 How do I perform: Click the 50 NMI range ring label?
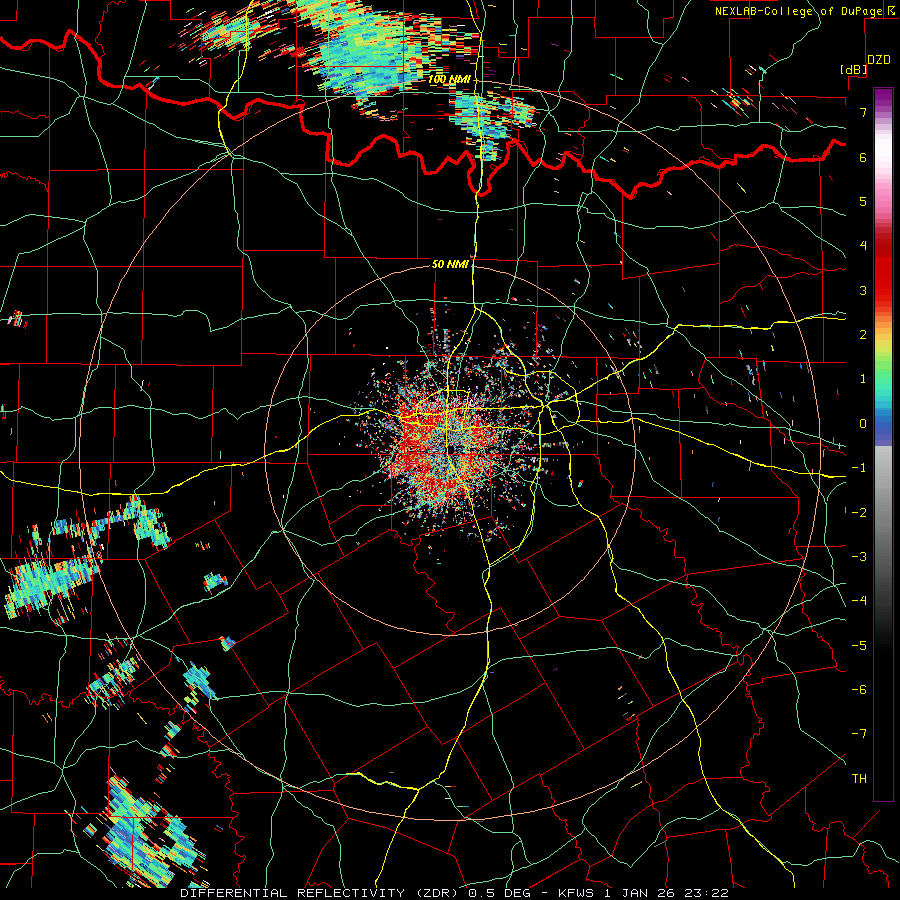pos(451,265)
